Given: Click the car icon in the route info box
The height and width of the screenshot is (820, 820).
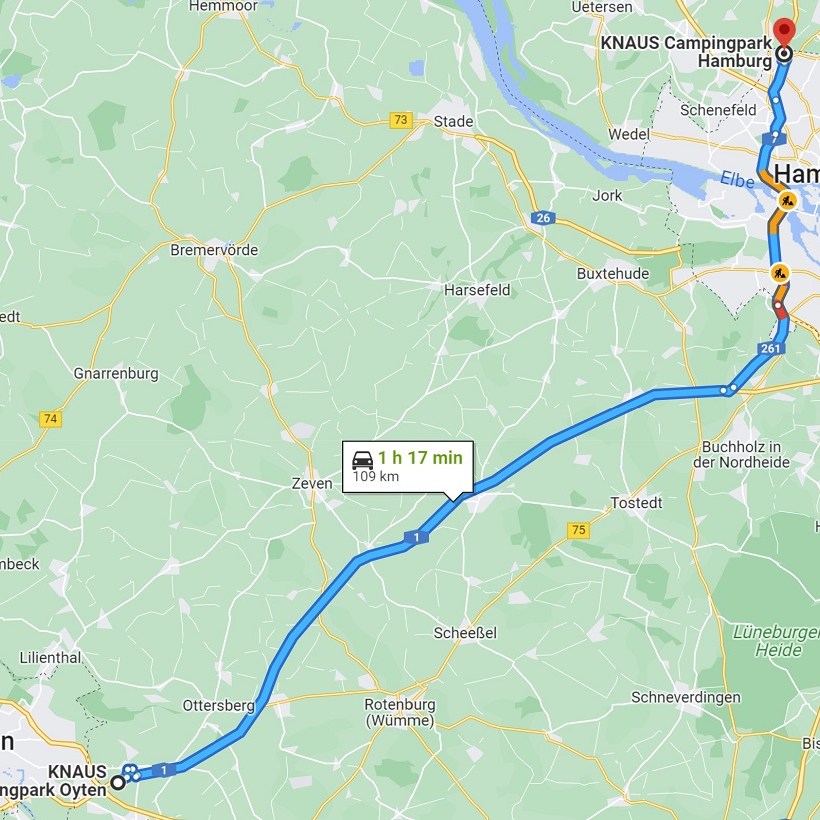Looking at the screenshot, I should coord(362,460).
